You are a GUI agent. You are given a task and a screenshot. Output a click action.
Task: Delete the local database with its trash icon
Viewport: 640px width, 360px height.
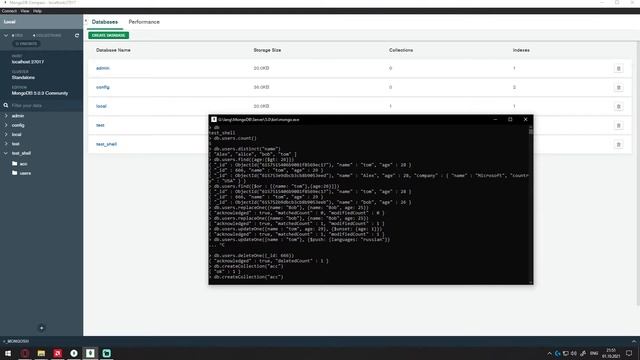pyautogui.click(x=618, y=107)
